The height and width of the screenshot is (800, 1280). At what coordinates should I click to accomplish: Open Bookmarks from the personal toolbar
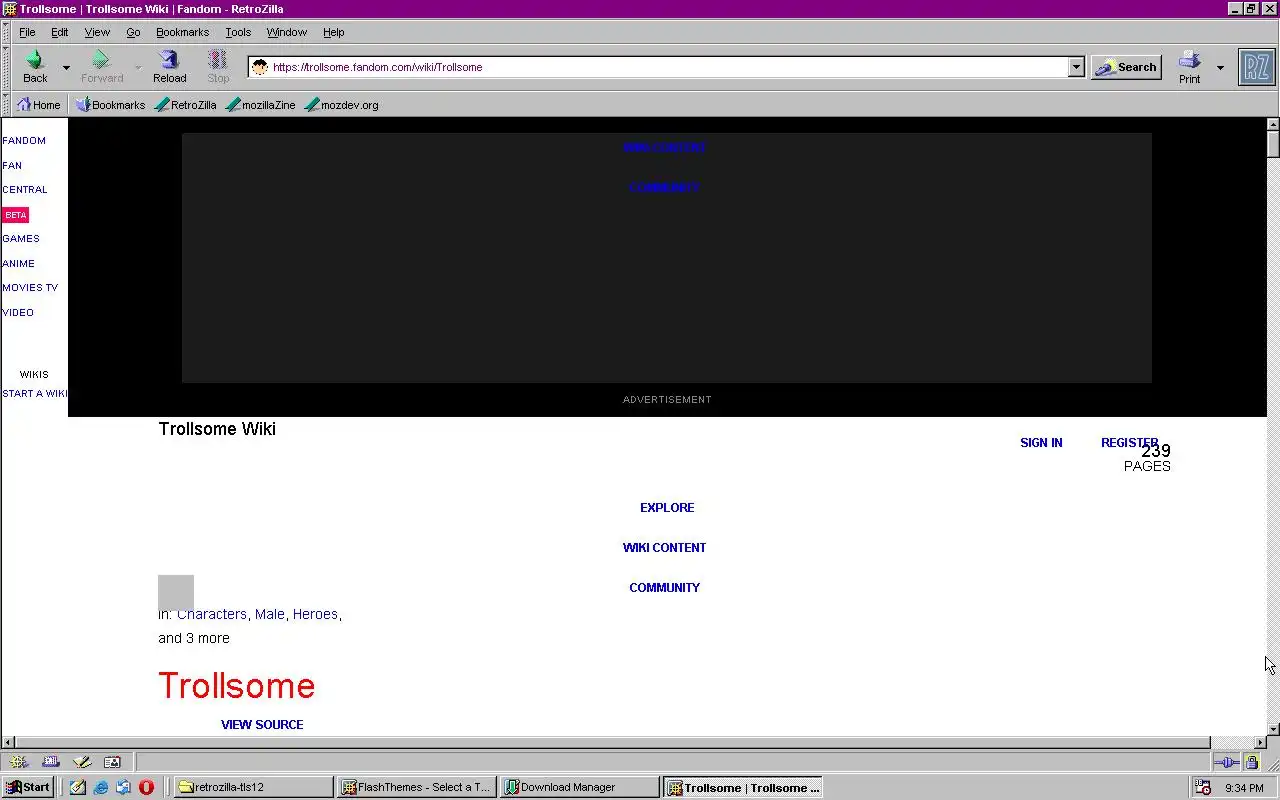(x=110, y=104)
